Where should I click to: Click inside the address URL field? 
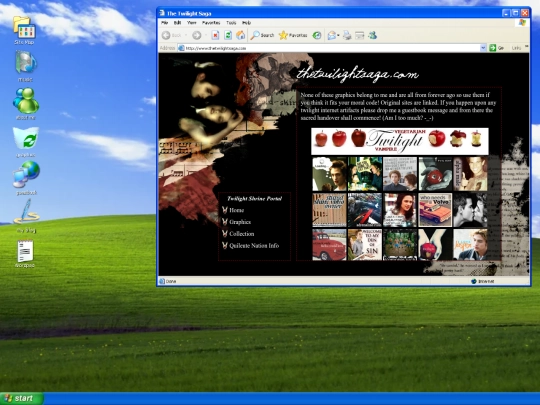click(331, 48)
